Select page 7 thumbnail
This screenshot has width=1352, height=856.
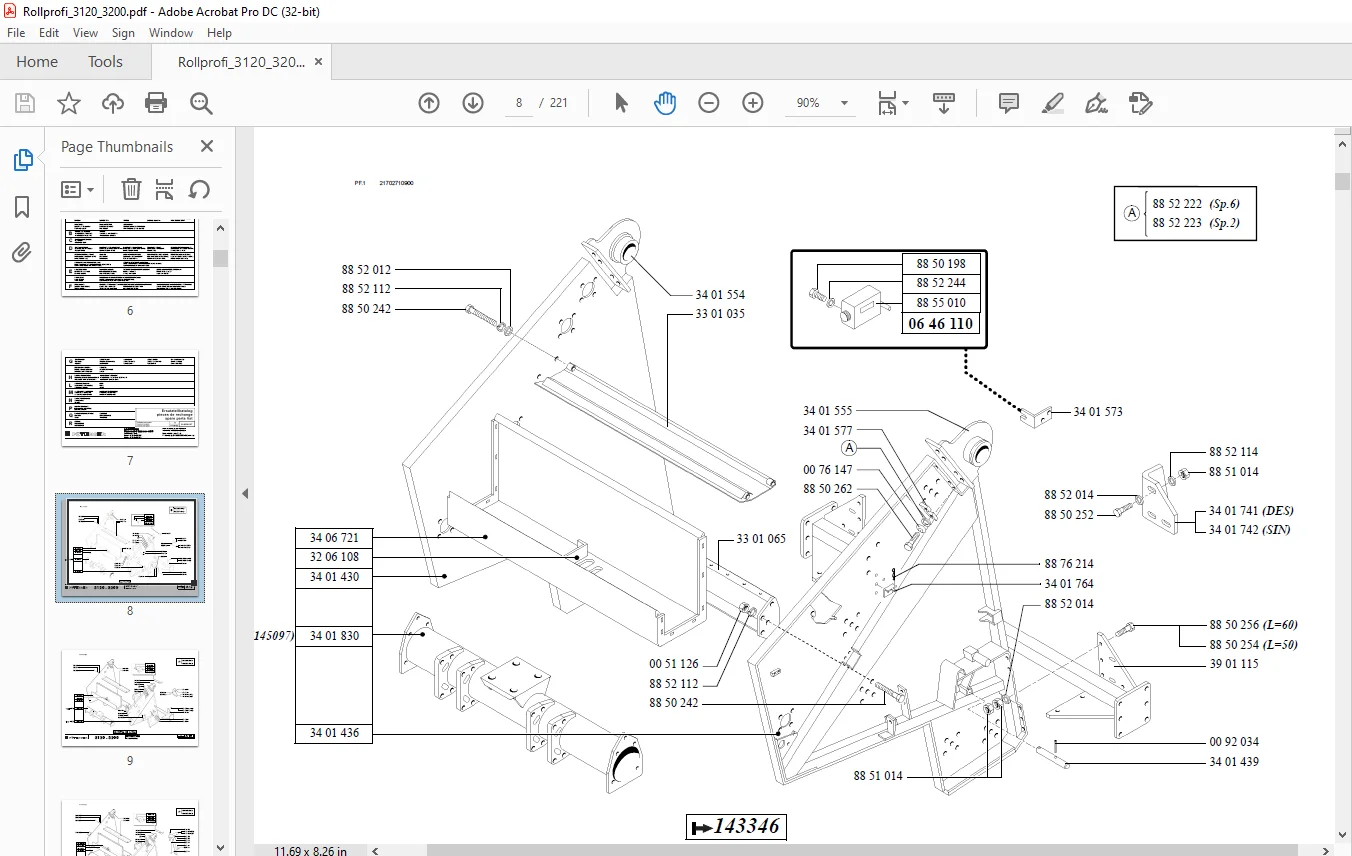pyautogui.click(x=130, y=398)
